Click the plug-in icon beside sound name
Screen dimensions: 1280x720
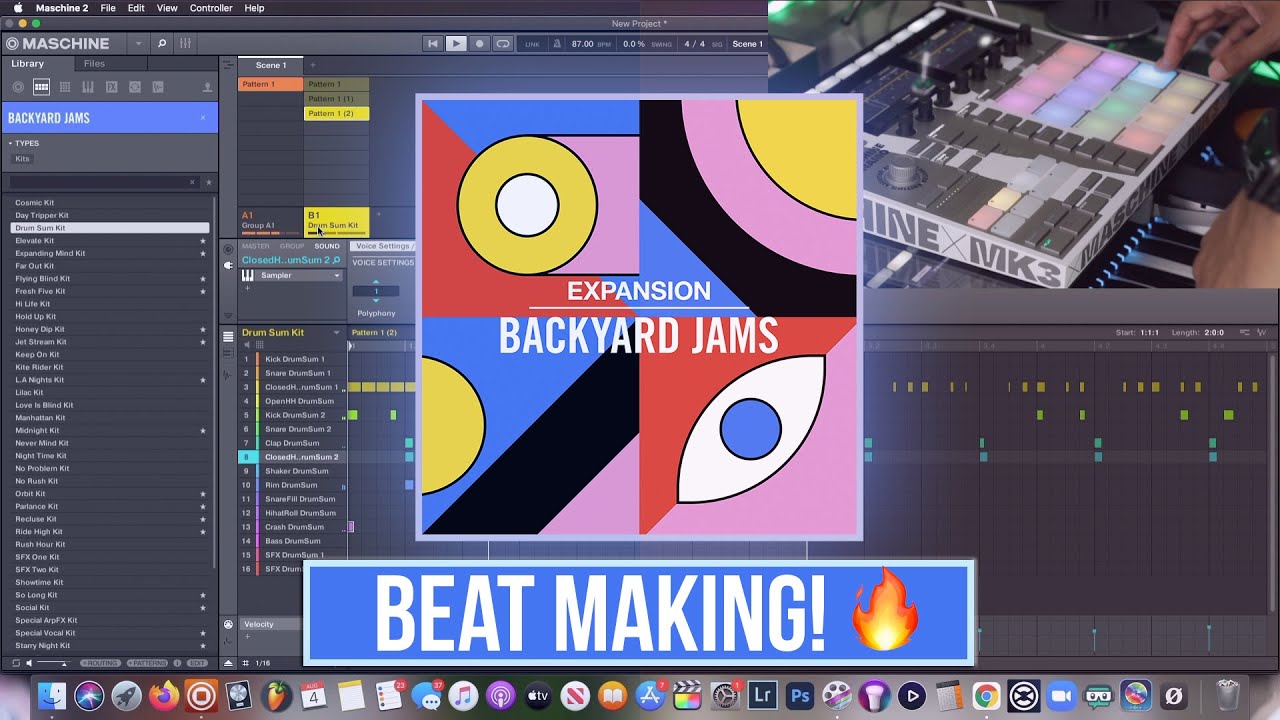(228, 265)
